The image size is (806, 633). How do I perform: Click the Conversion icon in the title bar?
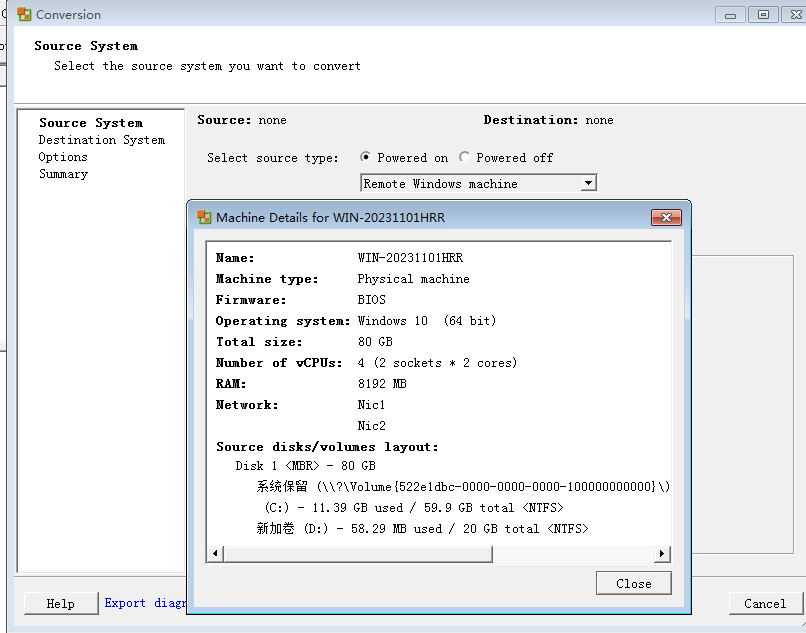pyautogui.click(x=24, y=14)
